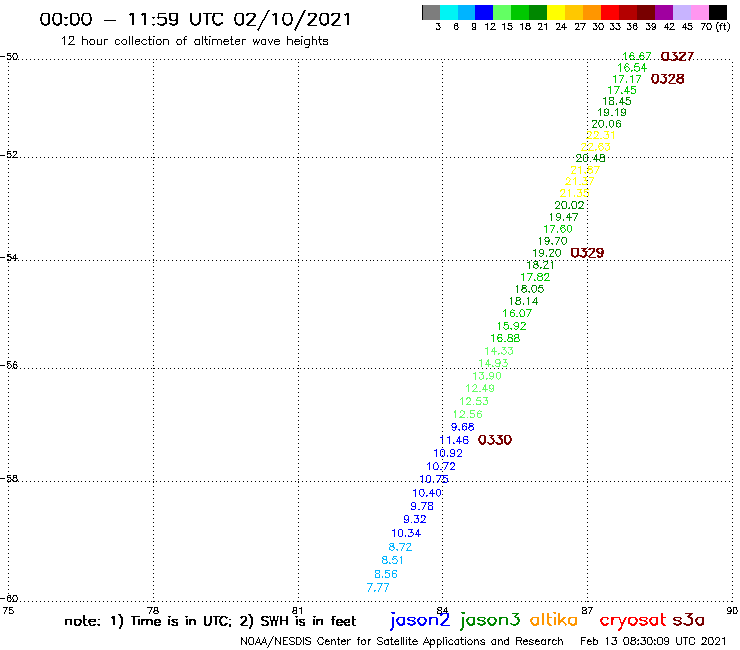Click the light green value 14.33

coord(499,351)
